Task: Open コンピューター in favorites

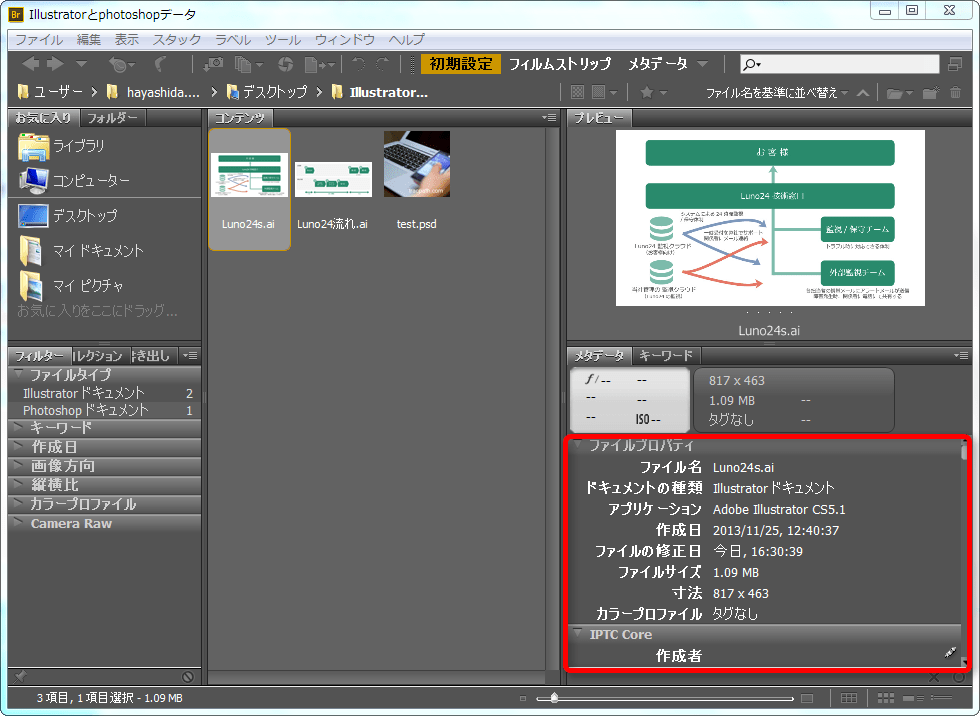Action: click(74, 181)
